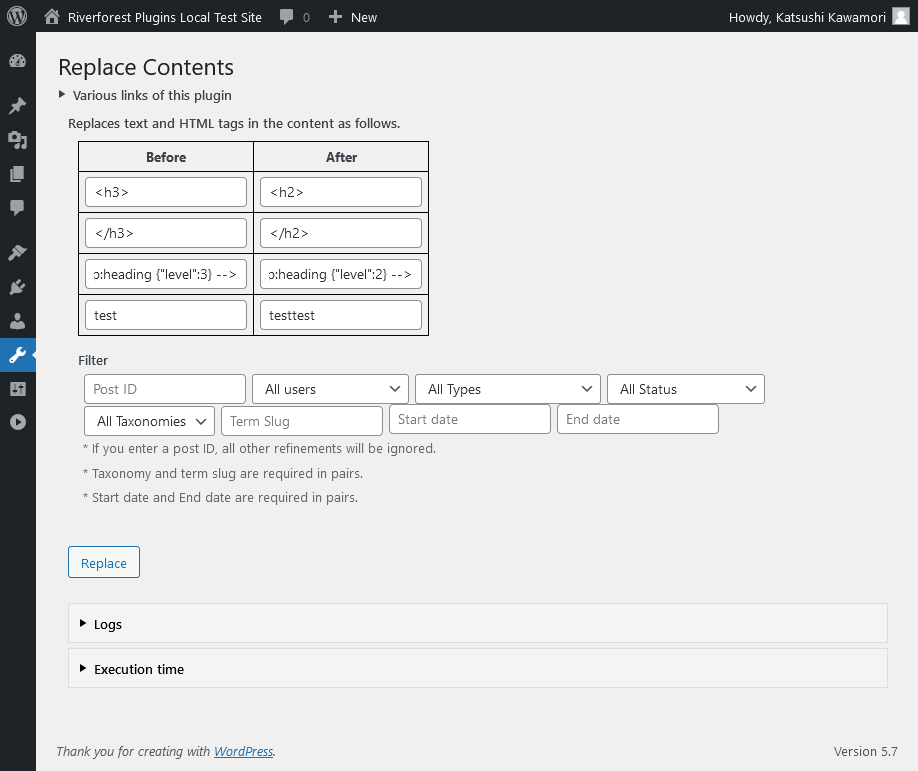Click the Version 5.7 footer text
The height and width of the screenshot is (771, 918).
(865, 751)
